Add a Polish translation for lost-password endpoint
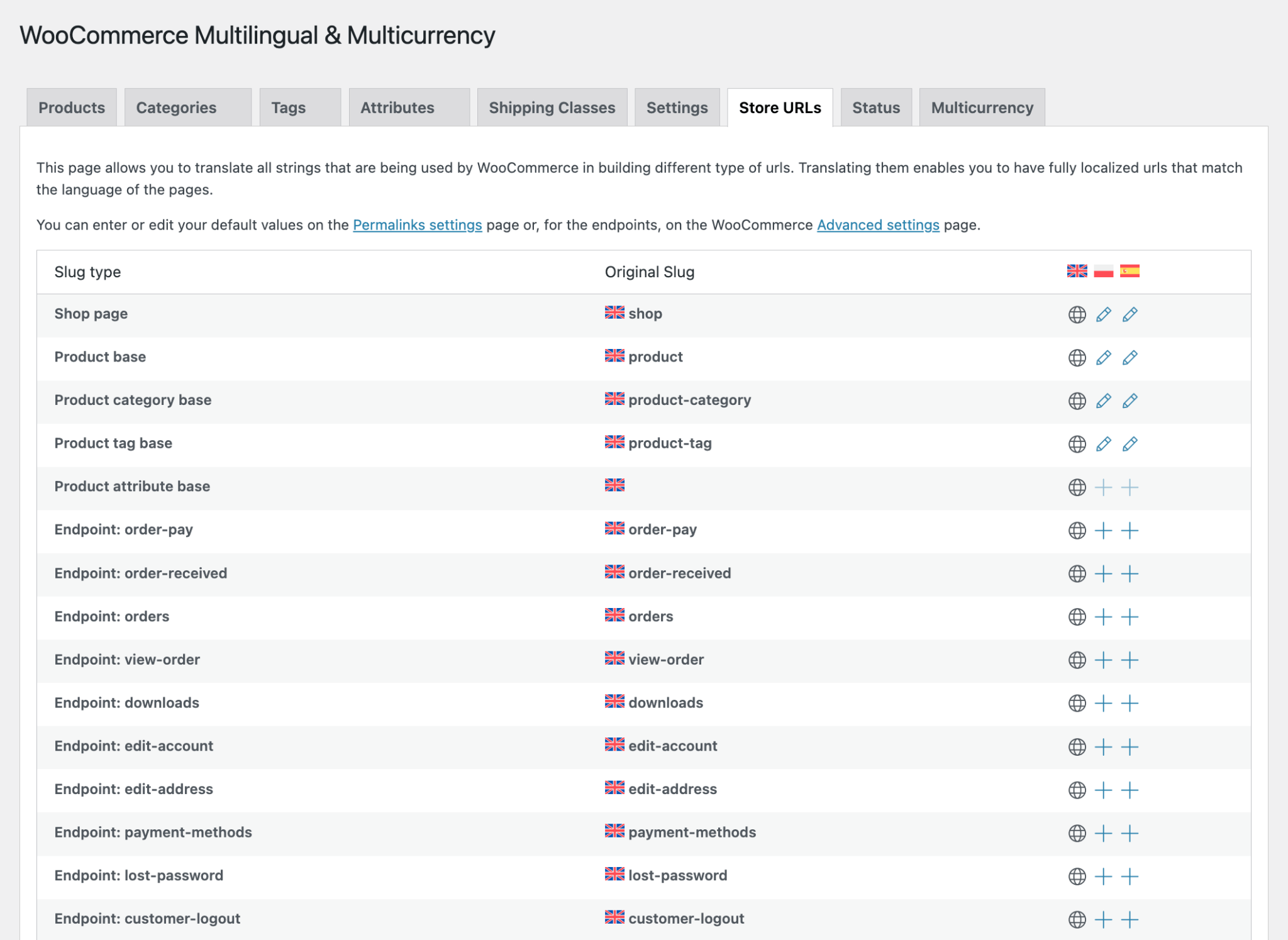 point(1102,876)
